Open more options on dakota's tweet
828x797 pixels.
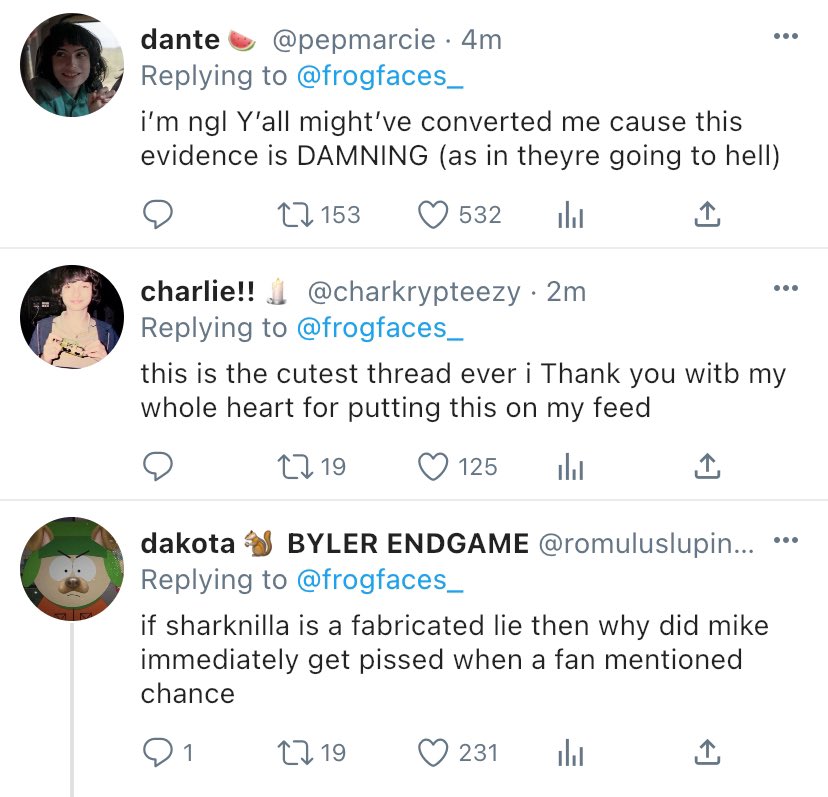(786, 542)
